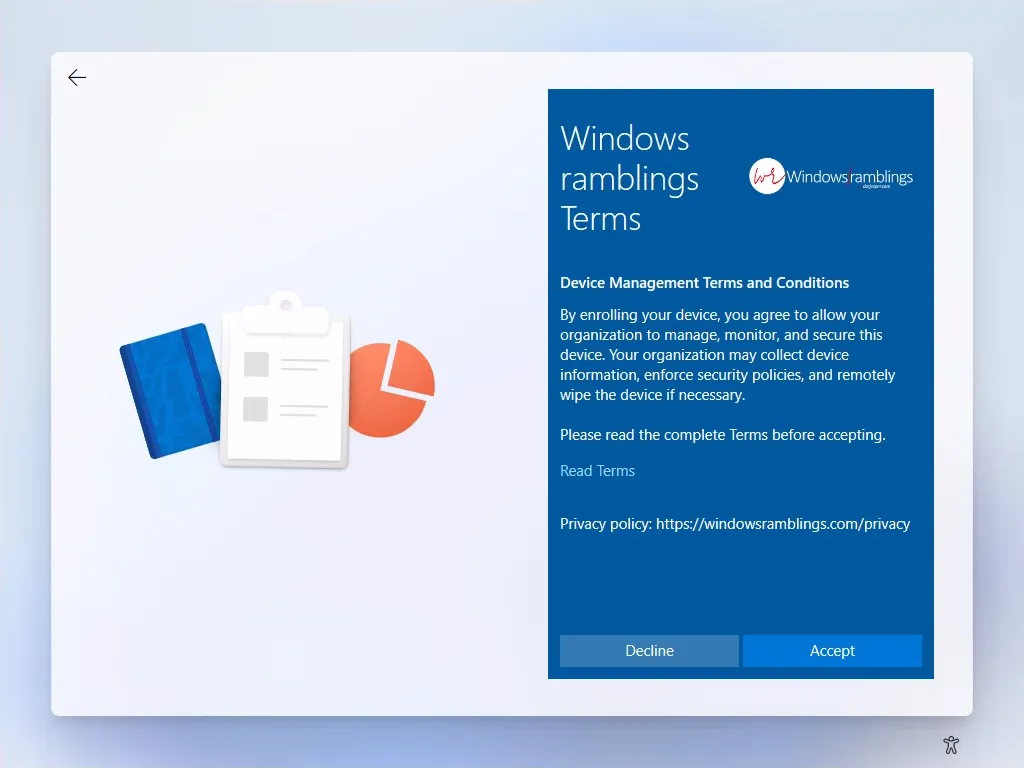Go back using the arrow icon
1024x768 pixels.
click(77, 78)
